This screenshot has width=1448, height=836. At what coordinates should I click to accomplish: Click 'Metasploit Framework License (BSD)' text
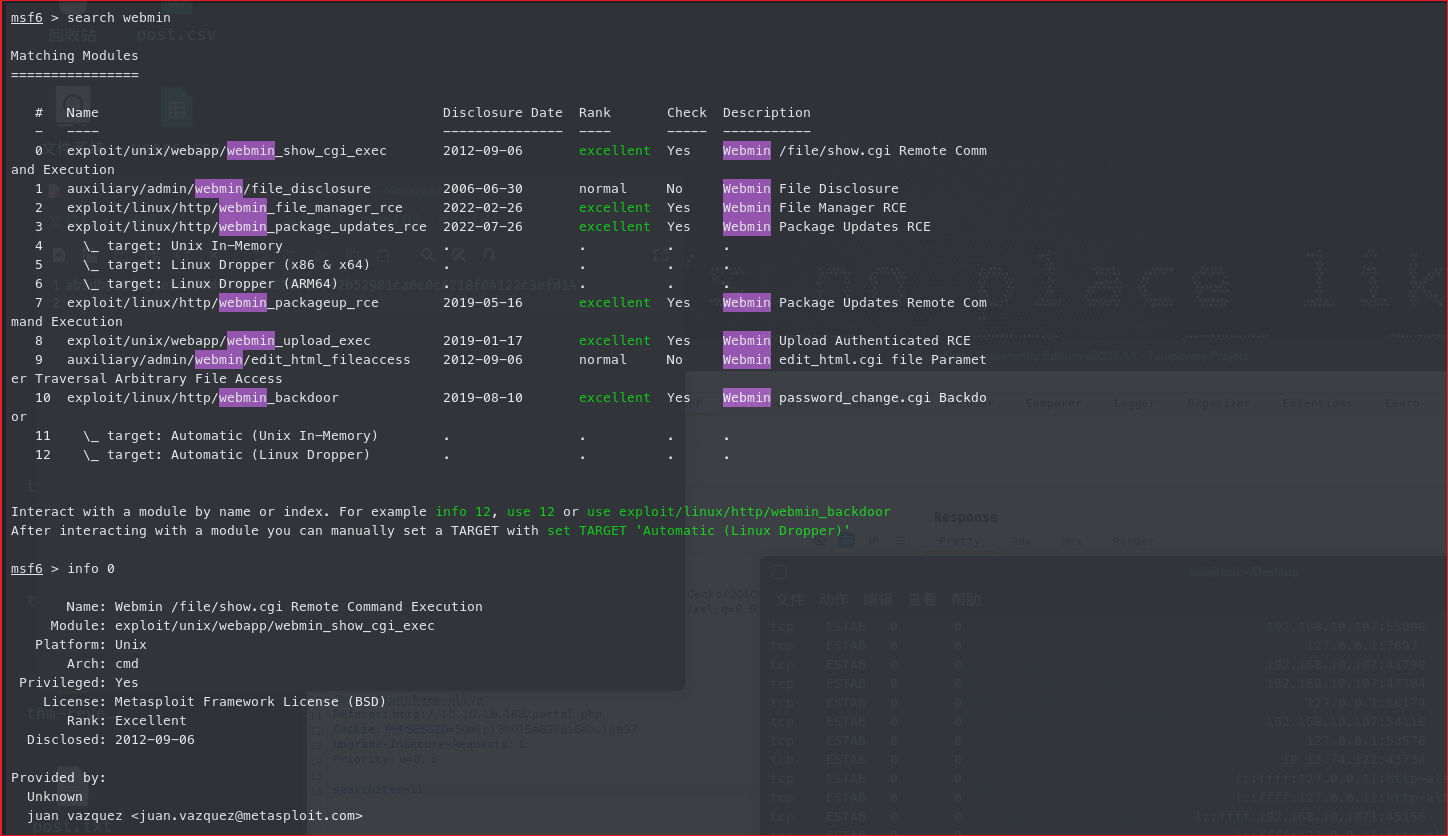tap(251, 701)
